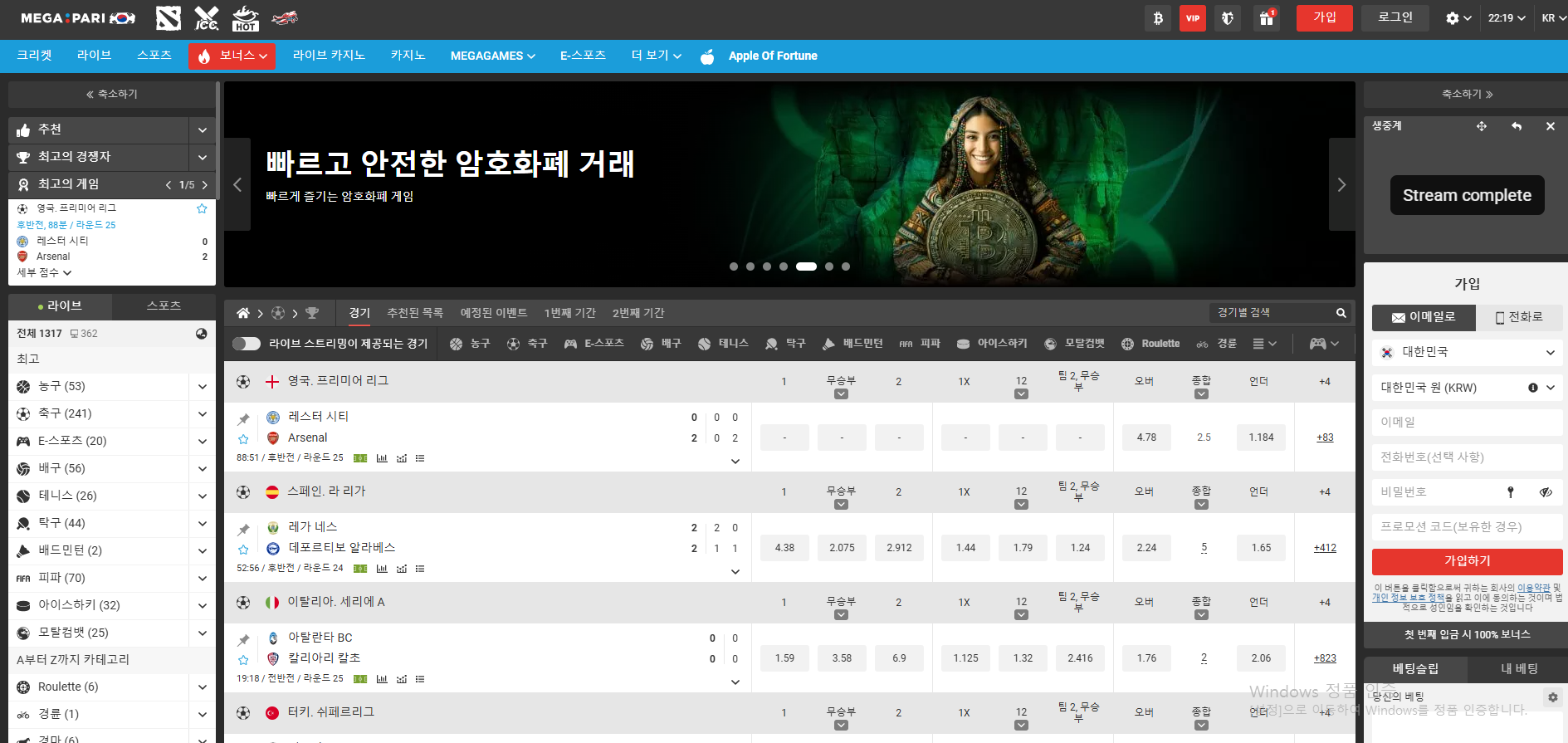The height and width of the screenshot is (743, 1568).
Task: Favorite the 아탈란타 BC match star
Action: (x=243, y=660)
